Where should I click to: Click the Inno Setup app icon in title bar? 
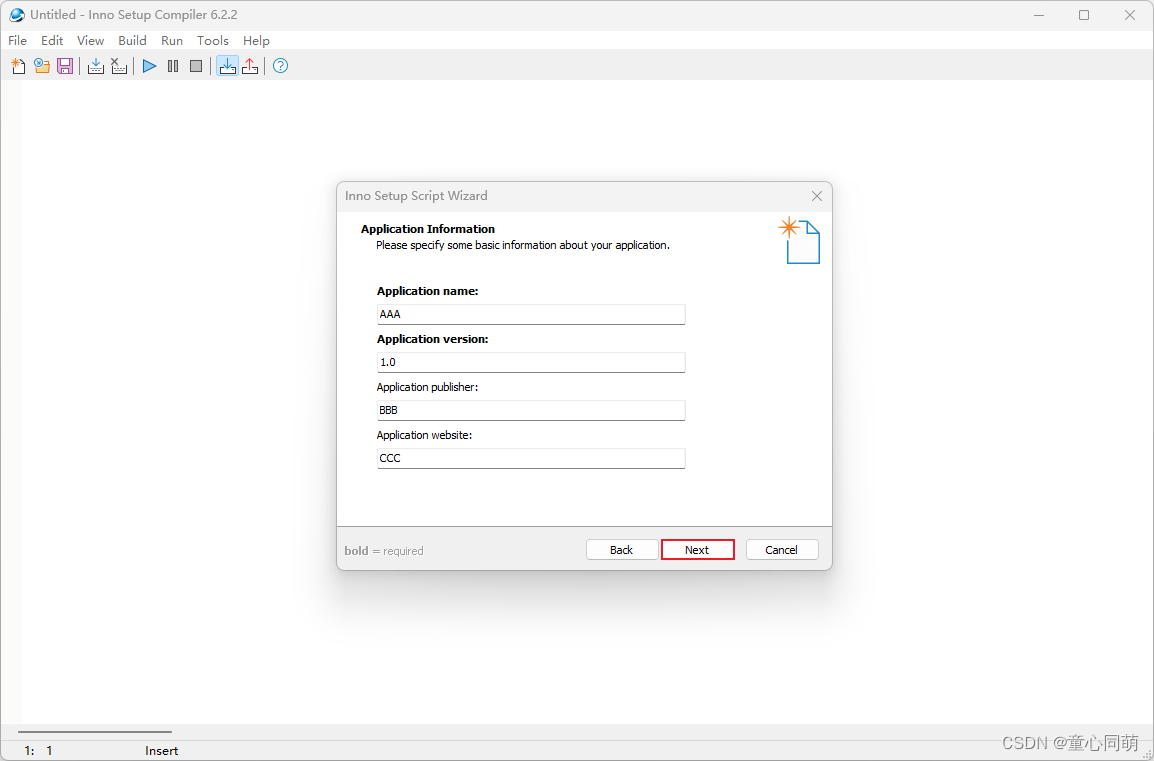pyautogui.click(x=16, y=15)
